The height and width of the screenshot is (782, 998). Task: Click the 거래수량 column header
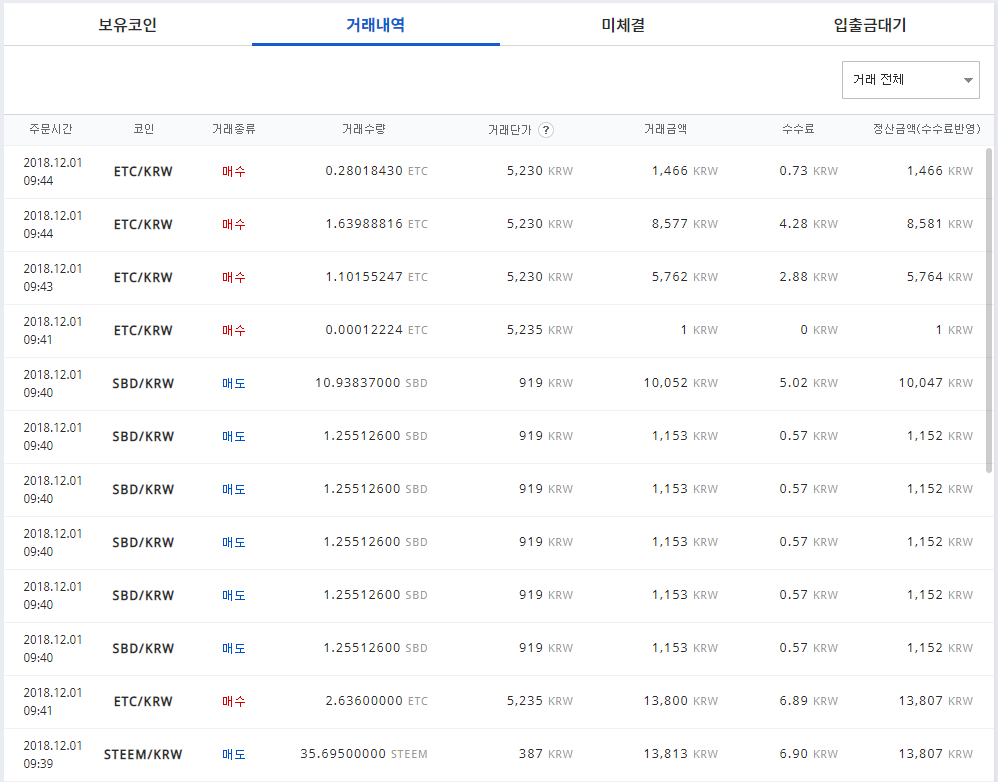pyautogui.click(x=363, y=129)
